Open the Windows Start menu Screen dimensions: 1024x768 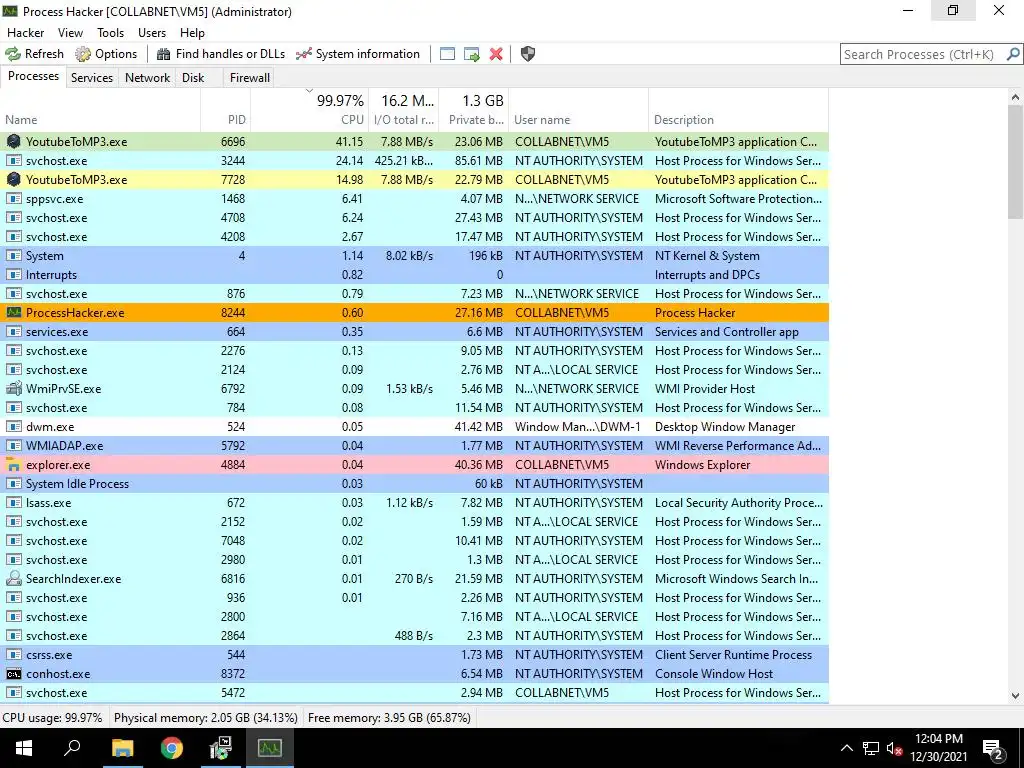pos(24,748)
